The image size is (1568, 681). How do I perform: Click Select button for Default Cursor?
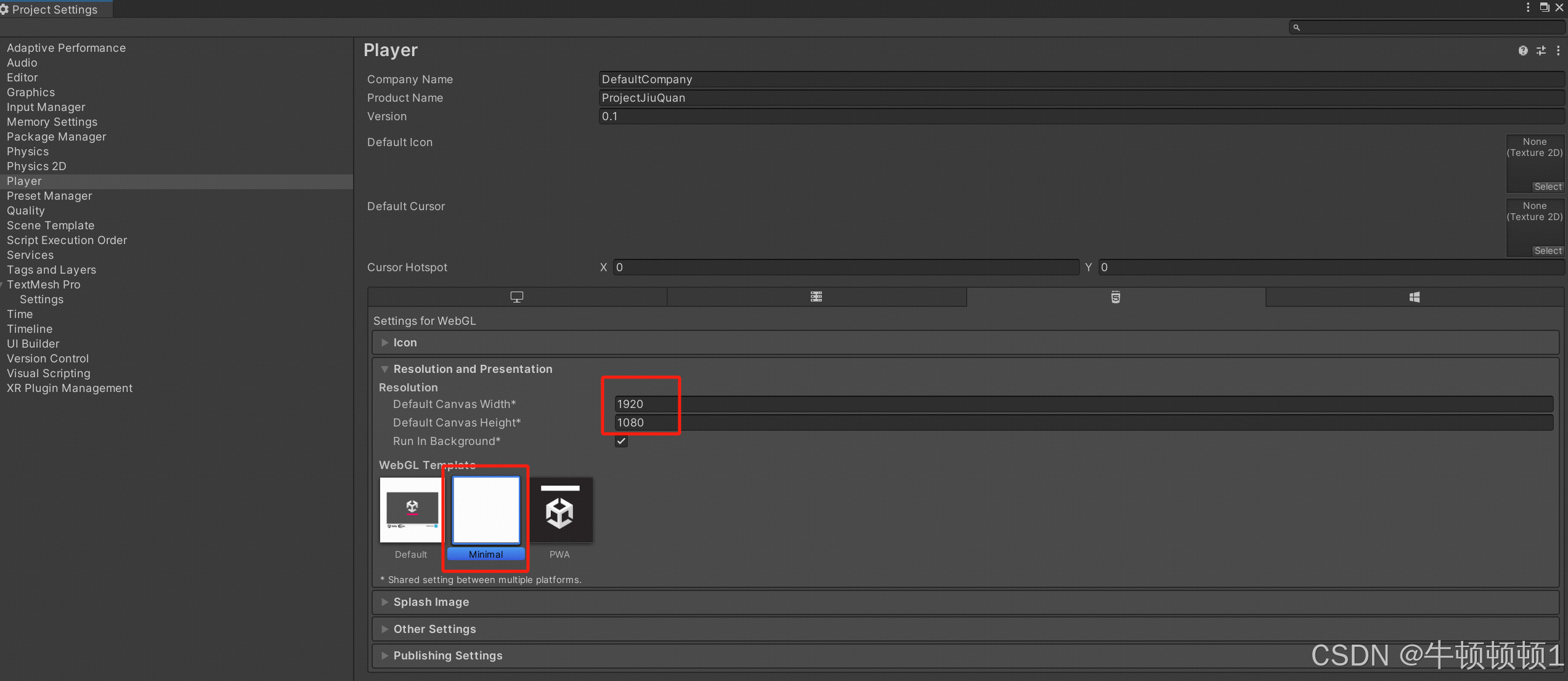(x=1547, y=251)
